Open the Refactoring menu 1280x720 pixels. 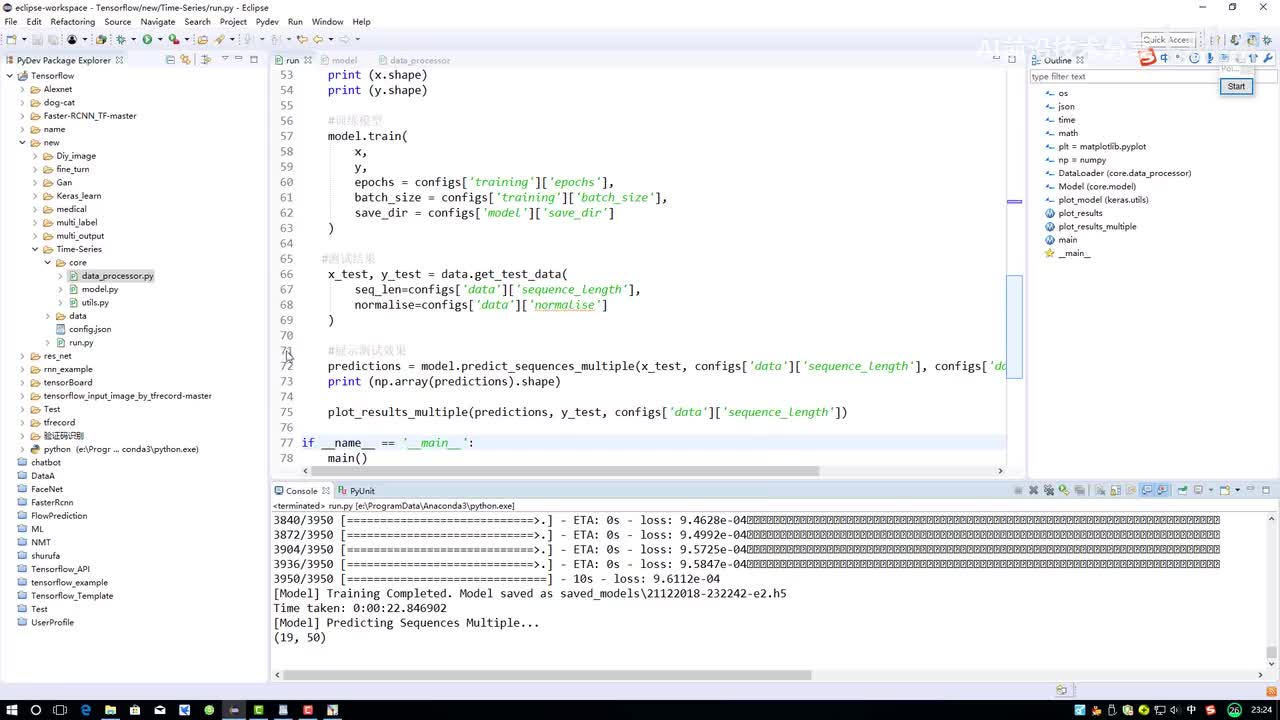point(73,21)
